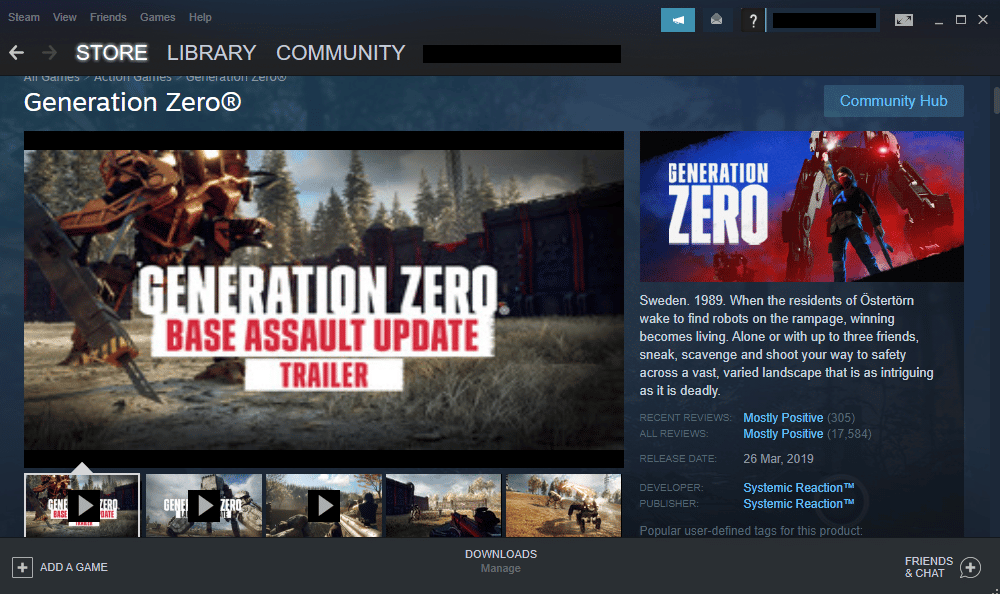Go back with the left arrow
Screen dimensions: 1000x594
pyautogui.click(x=17, y=52)
